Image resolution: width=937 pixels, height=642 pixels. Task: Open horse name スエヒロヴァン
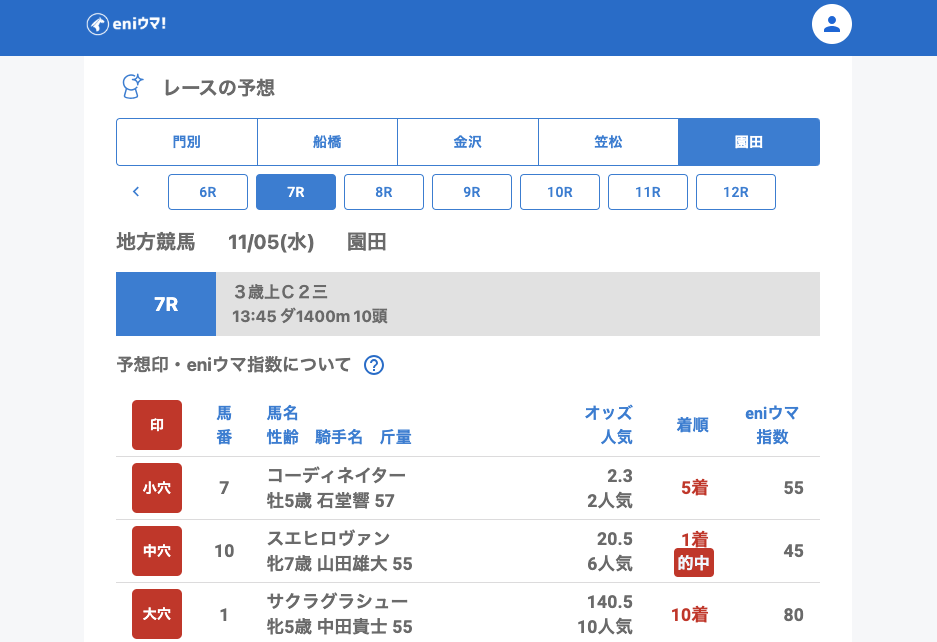pyautogui.click(x=328, y=538)
